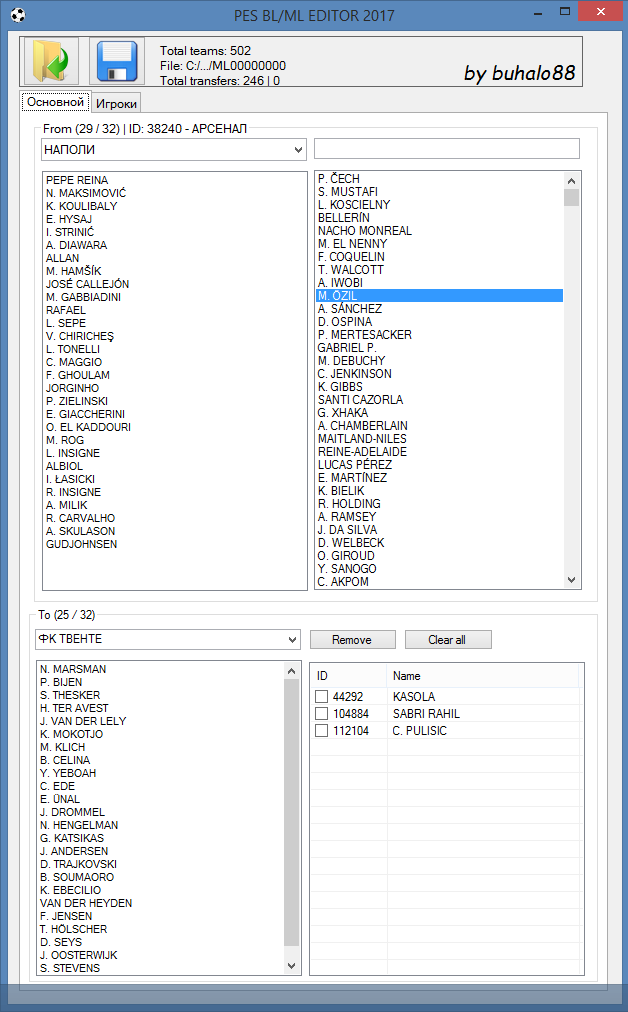Switch to the Основной tab

click(56, 102)
